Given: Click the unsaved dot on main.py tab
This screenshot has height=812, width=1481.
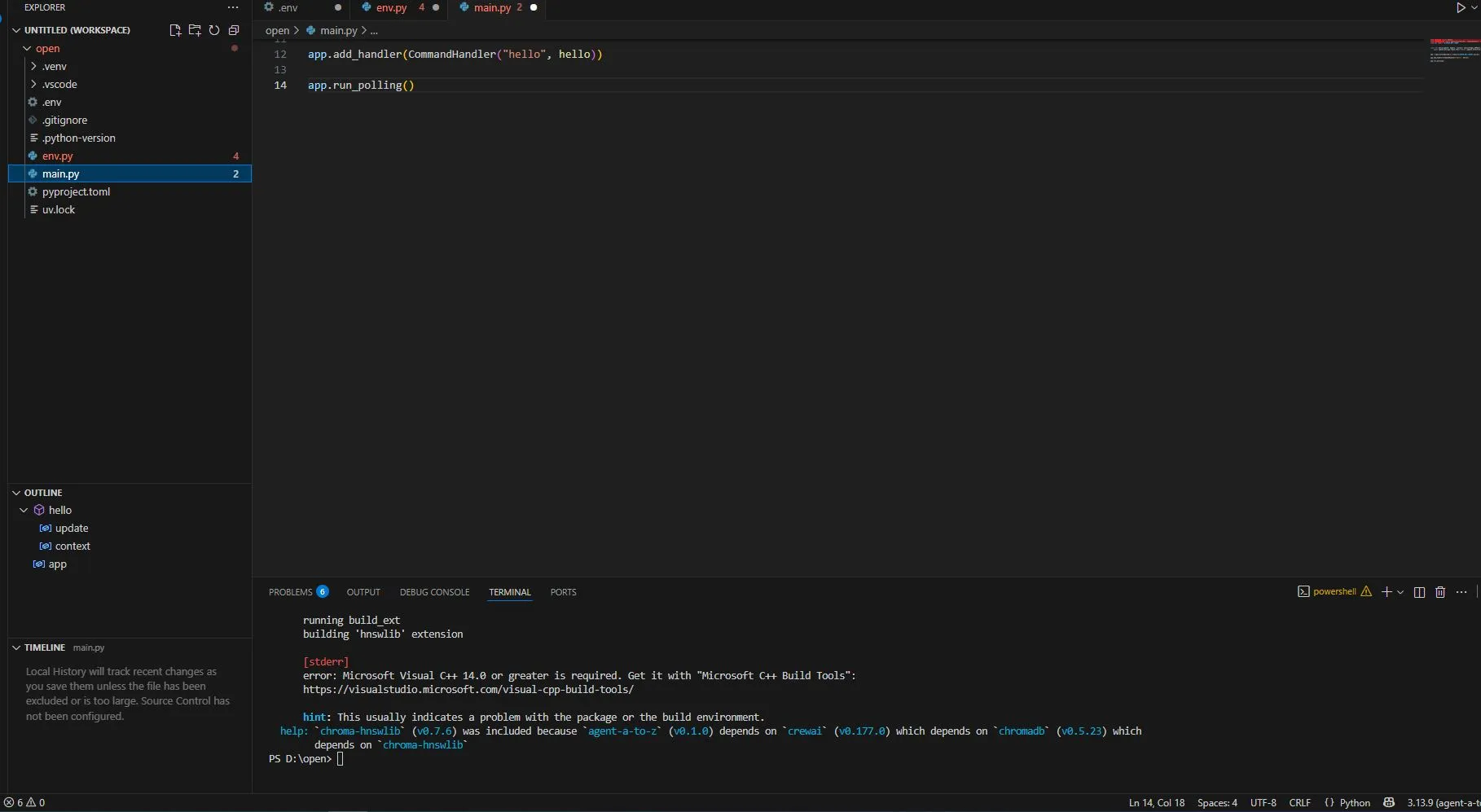Looking at the screenshot, I should click(534, 7).
